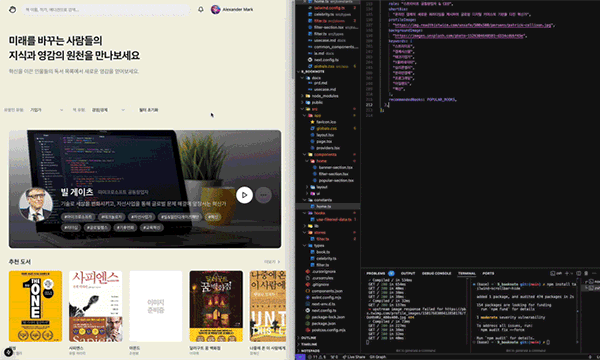
Task: Show errors and warnings count in status bar
Action: pyautogui.click(x=317, y=357)
